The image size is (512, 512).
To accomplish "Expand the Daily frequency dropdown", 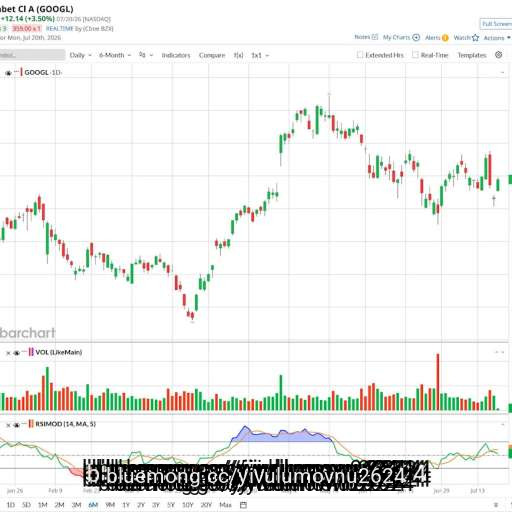I will pos(80,55).
